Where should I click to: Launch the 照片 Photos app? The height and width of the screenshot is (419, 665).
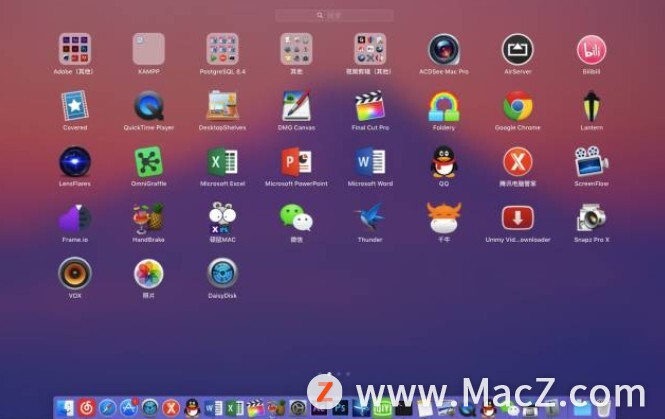[148, 274]
